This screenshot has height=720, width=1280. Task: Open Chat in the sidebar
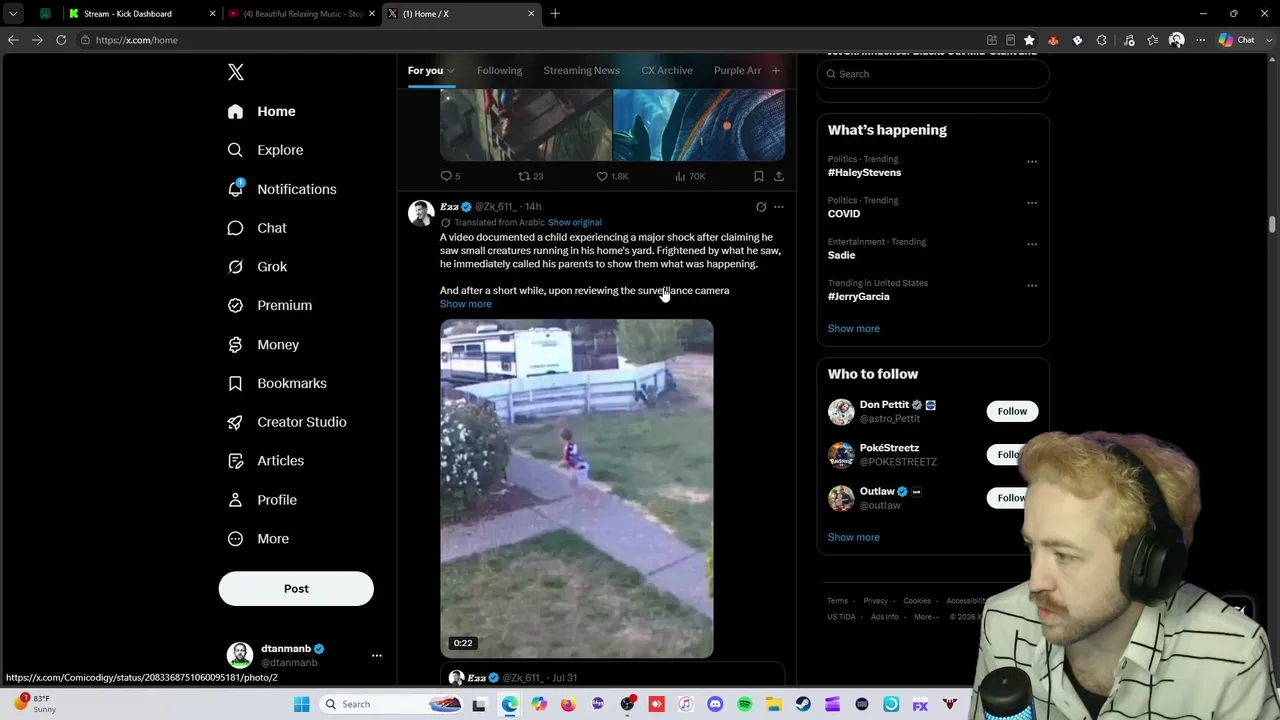pyautogui.click(x=258, y=228)
